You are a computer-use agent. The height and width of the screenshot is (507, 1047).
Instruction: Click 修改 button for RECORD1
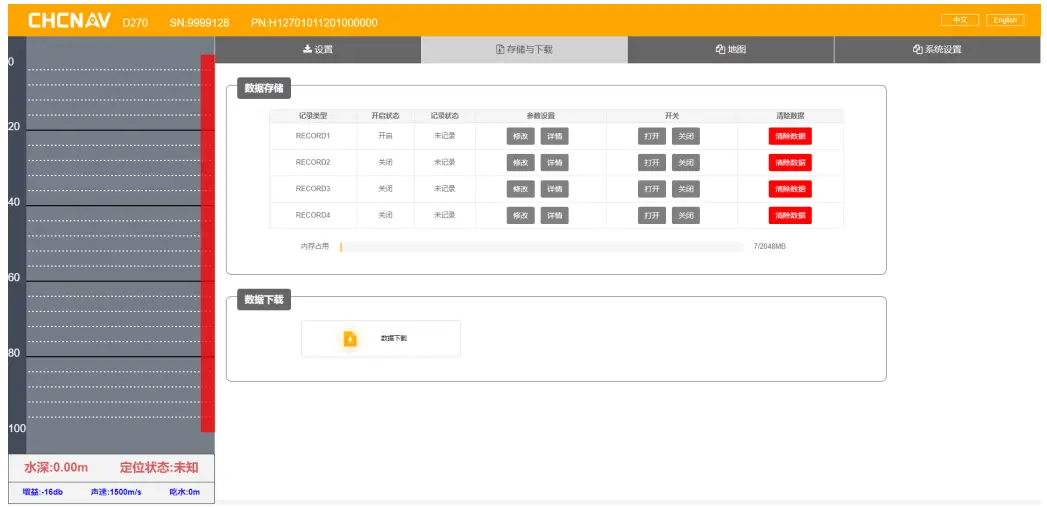(521, 136)
